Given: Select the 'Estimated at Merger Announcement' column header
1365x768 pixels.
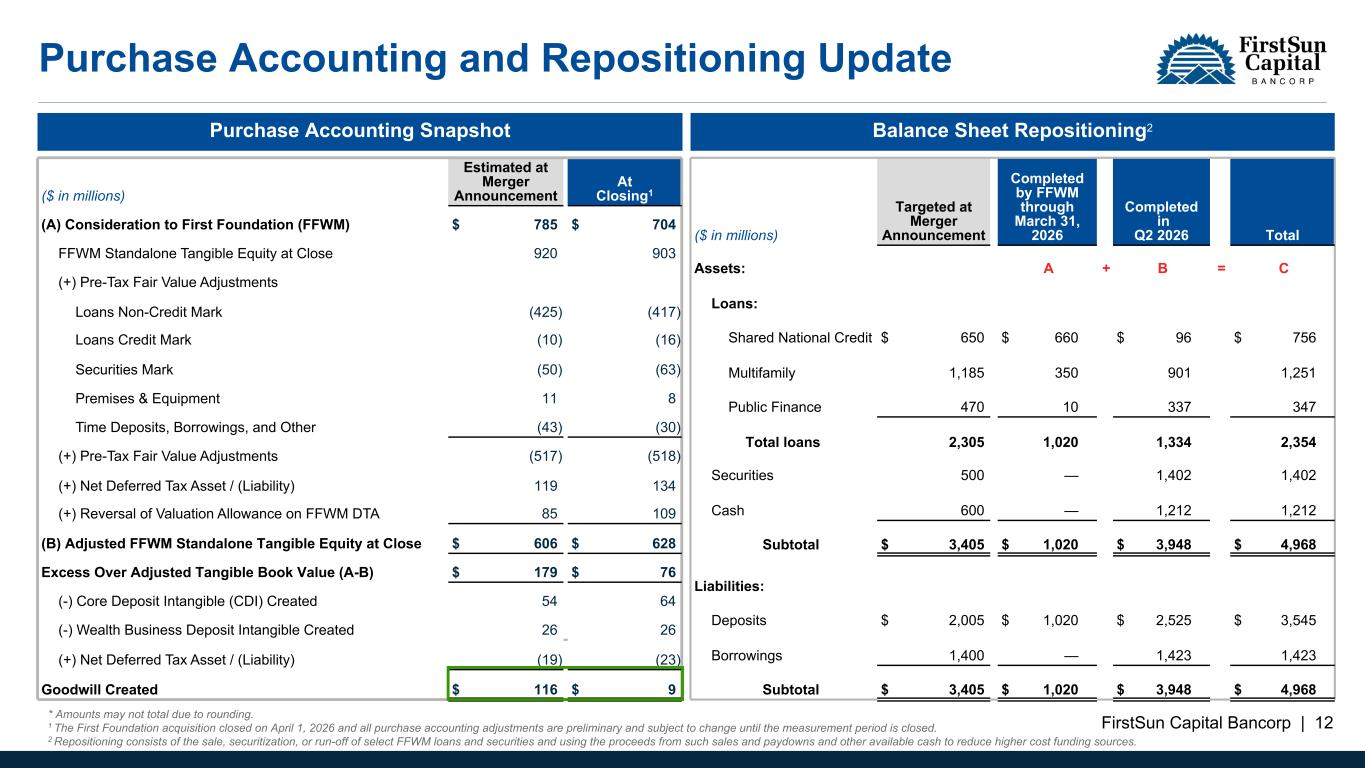Looking at the screenshot, I should pyautogui.click(x=505, y=181).
